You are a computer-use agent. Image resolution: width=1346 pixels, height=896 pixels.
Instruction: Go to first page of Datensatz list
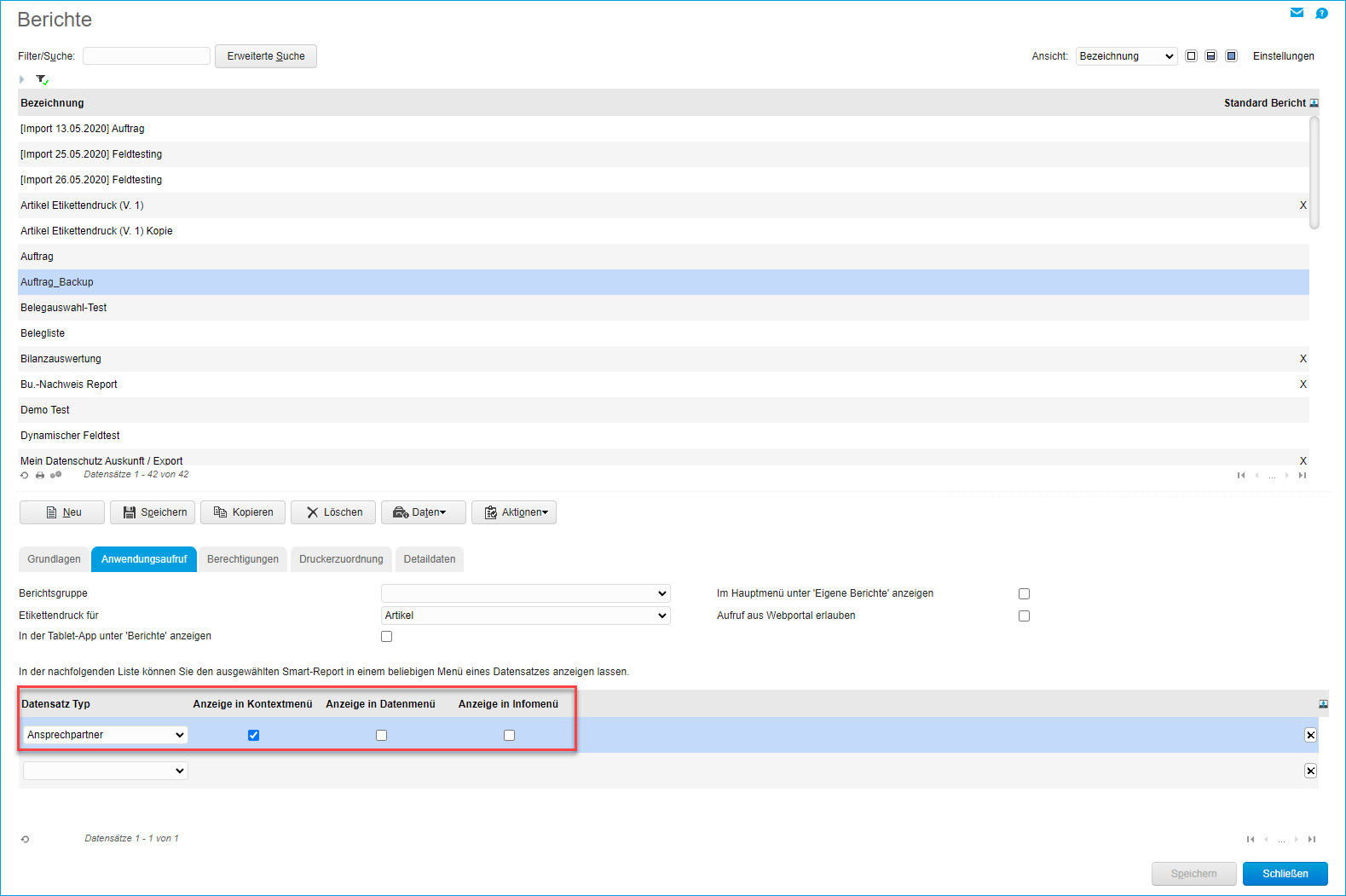tap(1251, 840)
